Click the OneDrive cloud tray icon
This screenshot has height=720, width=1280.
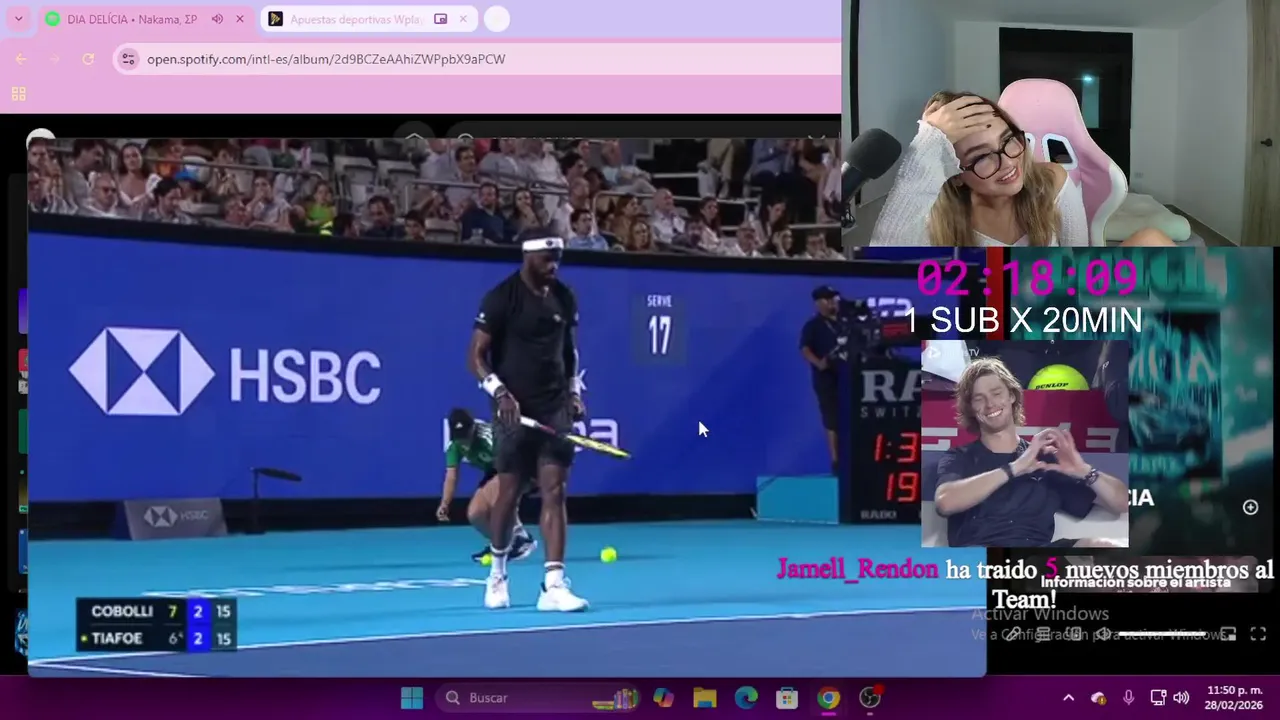pos(1098,698)
